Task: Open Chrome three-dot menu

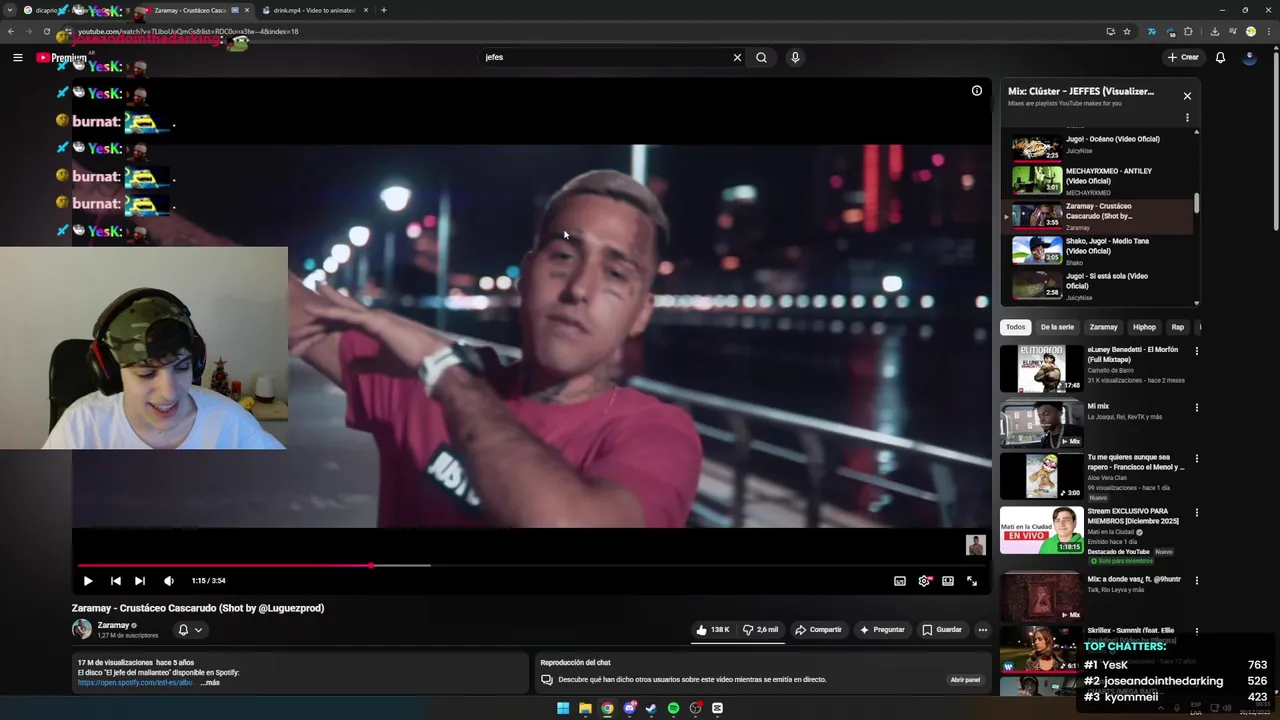Action: pyautogui.click(x=1268, y=31)
